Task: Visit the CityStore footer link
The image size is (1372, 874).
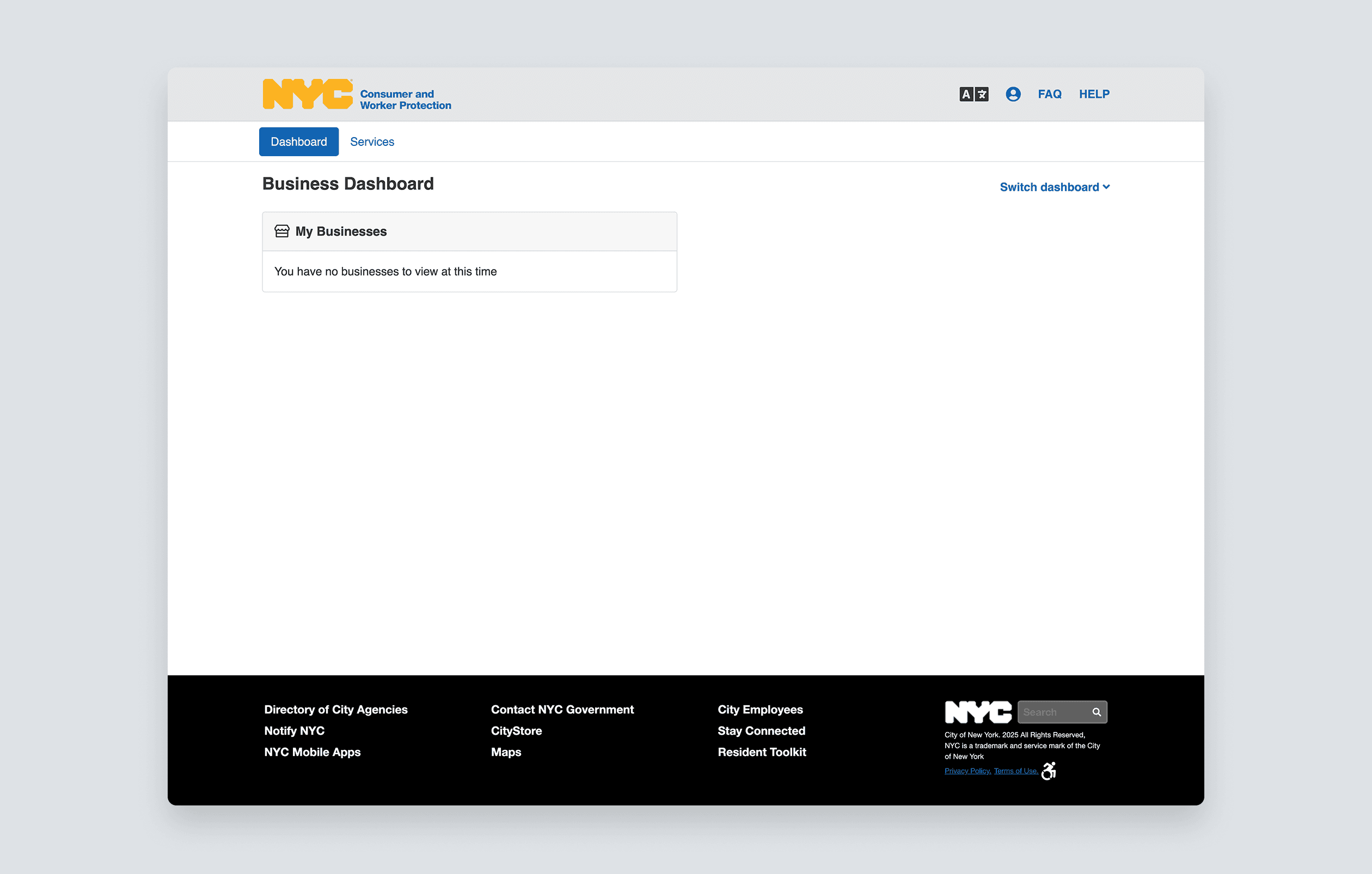Action: point(516,730)
